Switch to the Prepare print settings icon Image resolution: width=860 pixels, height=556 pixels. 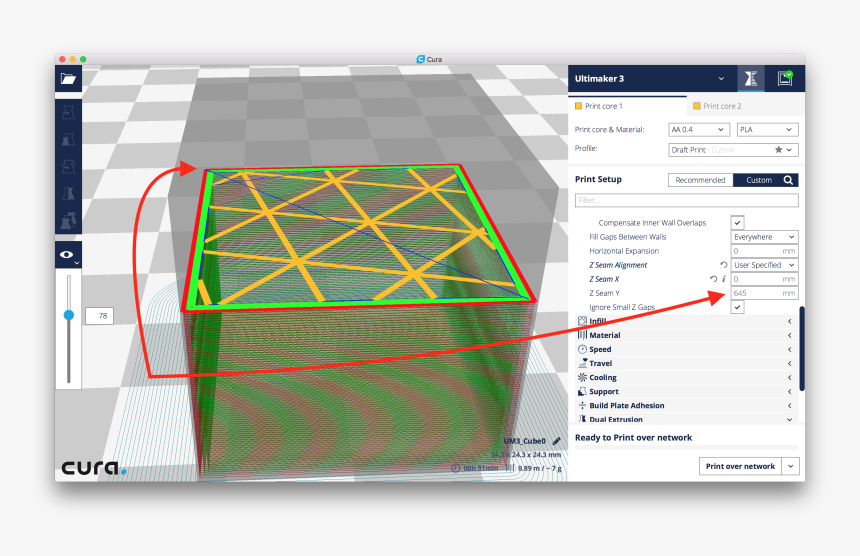coord(751,78)
